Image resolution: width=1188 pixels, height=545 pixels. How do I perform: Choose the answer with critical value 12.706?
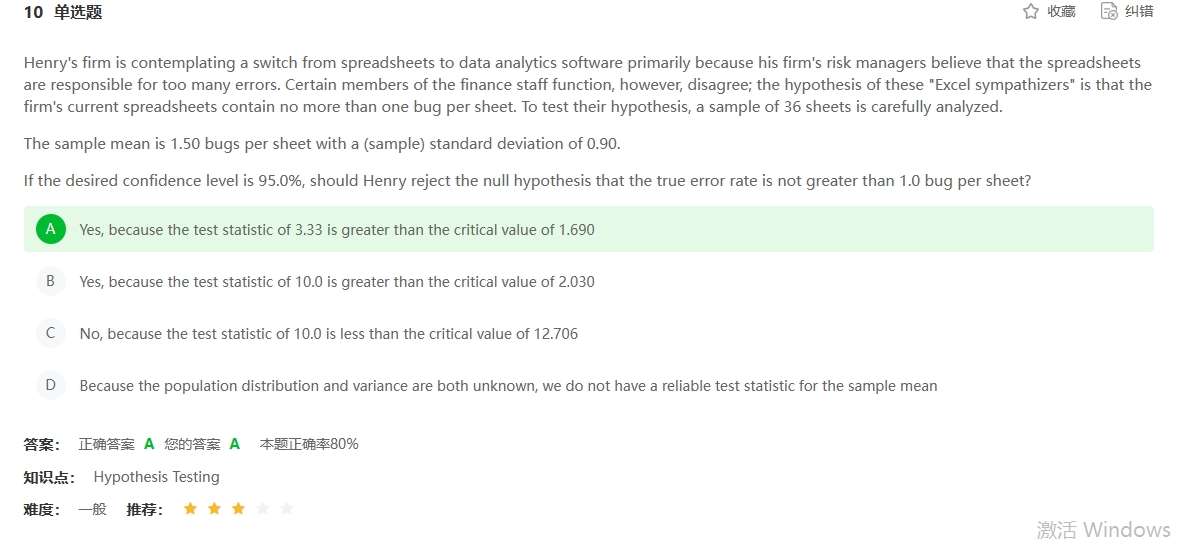click(x=328, y=334)
